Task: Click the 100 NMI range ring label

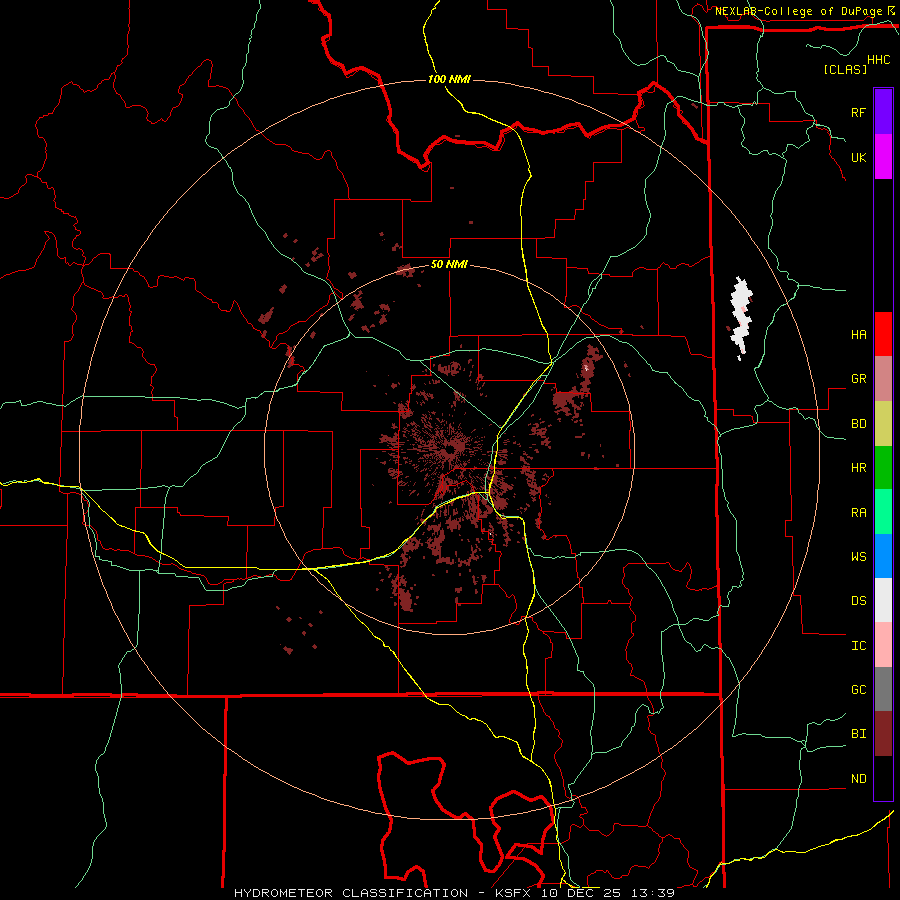Action: point(449,79)
